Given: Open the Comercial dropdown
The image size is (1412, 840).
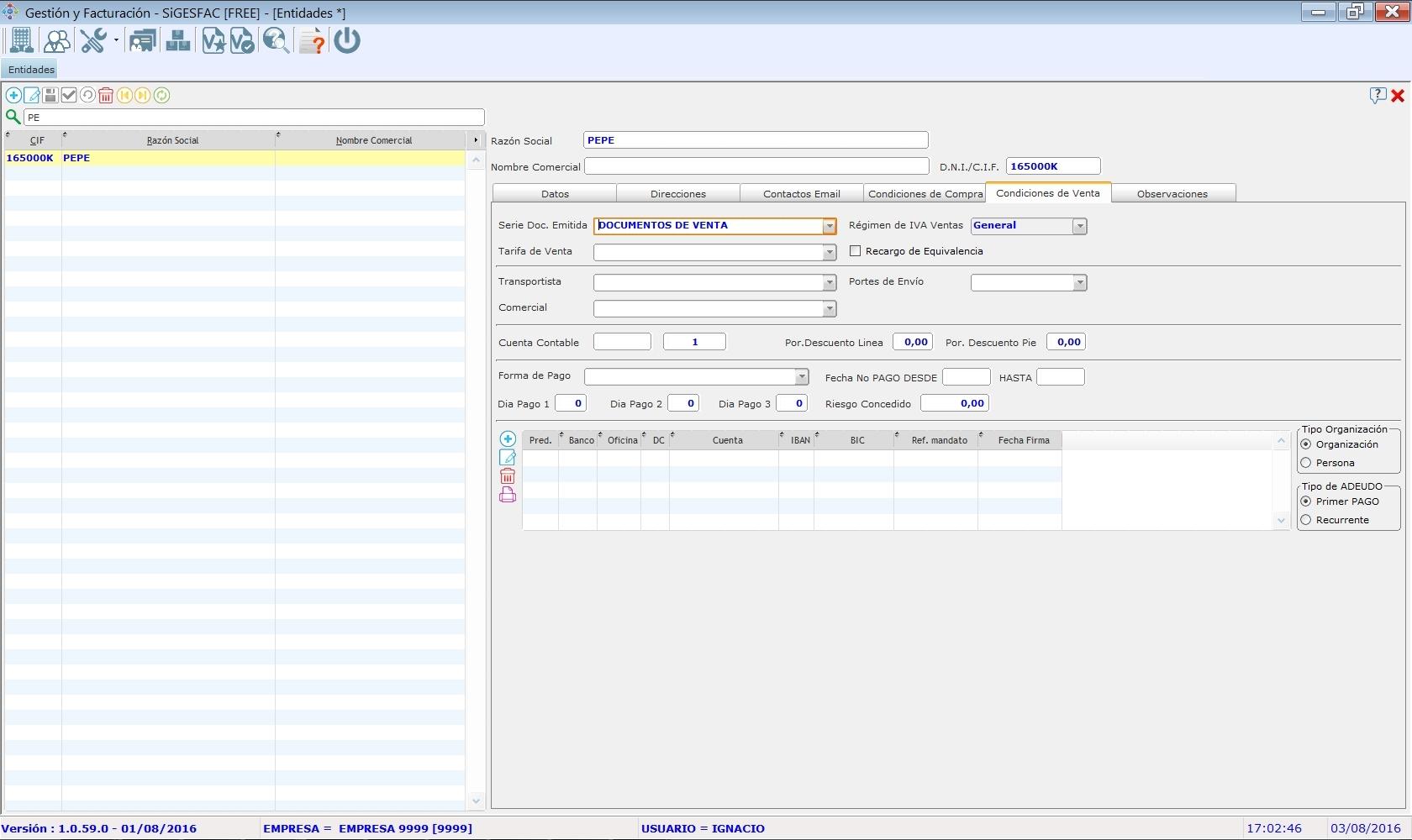Looking at the screenshot, I should pos(830,308).
